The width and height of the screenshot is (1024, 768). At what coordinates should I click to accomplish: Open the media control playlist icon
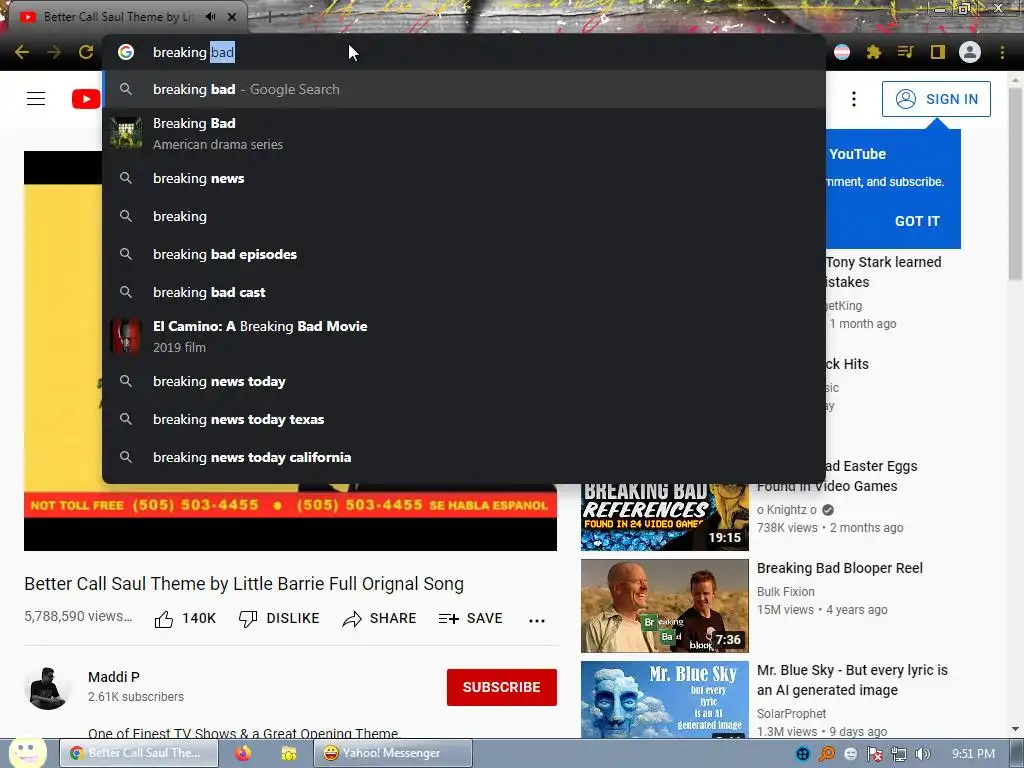[x=905, y=52]
